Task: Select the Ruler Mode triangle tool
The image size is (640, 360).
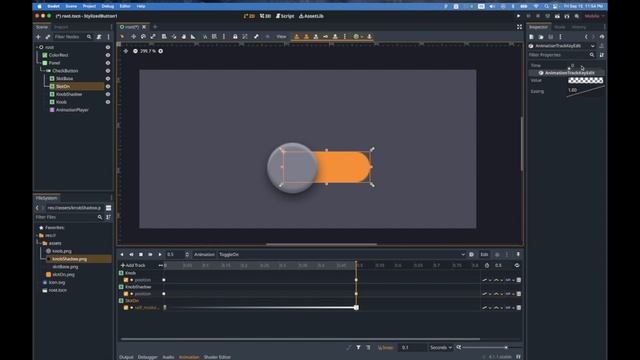Action: [x=193, y=37]
